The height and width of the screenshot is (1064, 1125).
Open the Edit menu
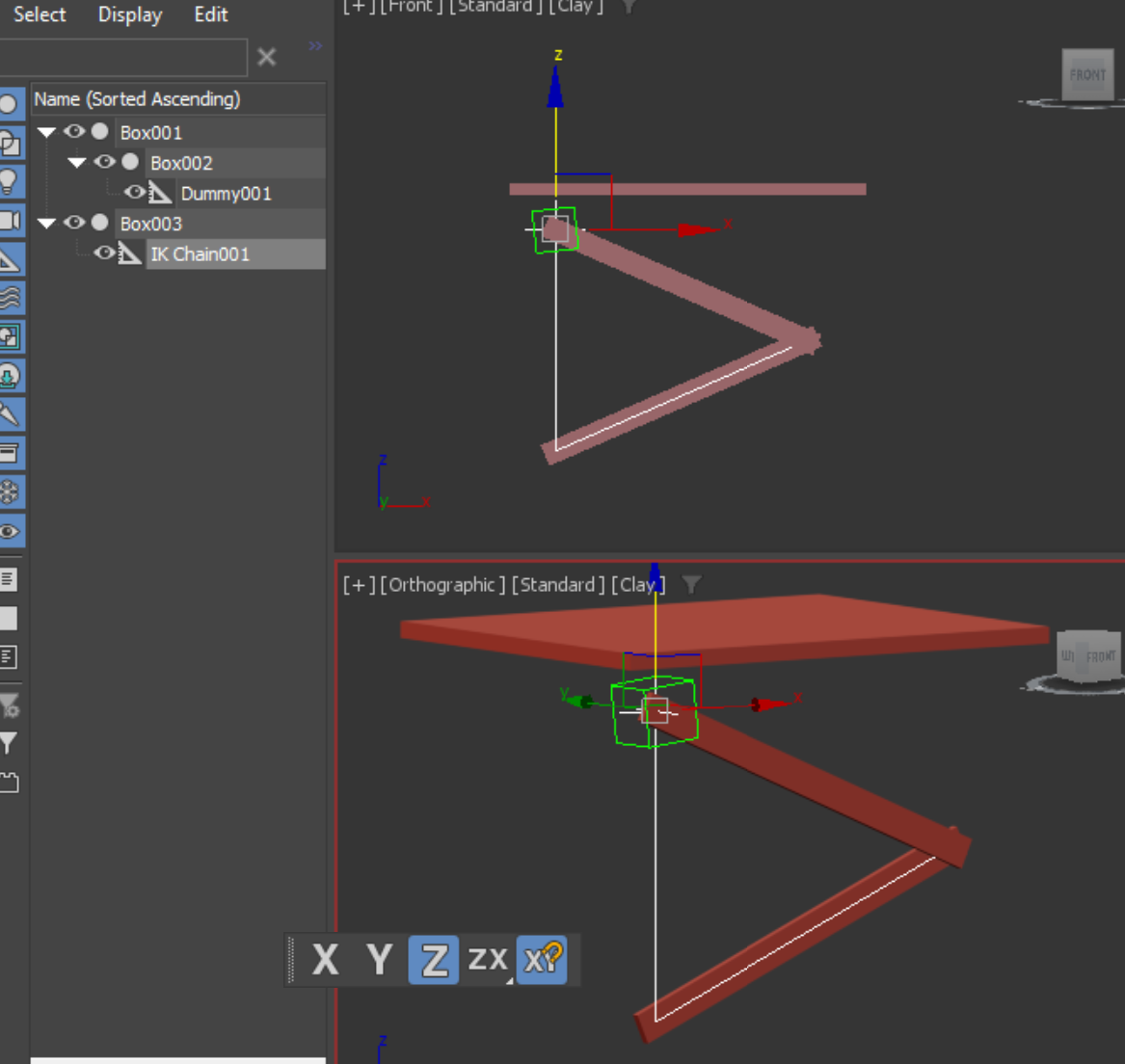pos(211,14)
